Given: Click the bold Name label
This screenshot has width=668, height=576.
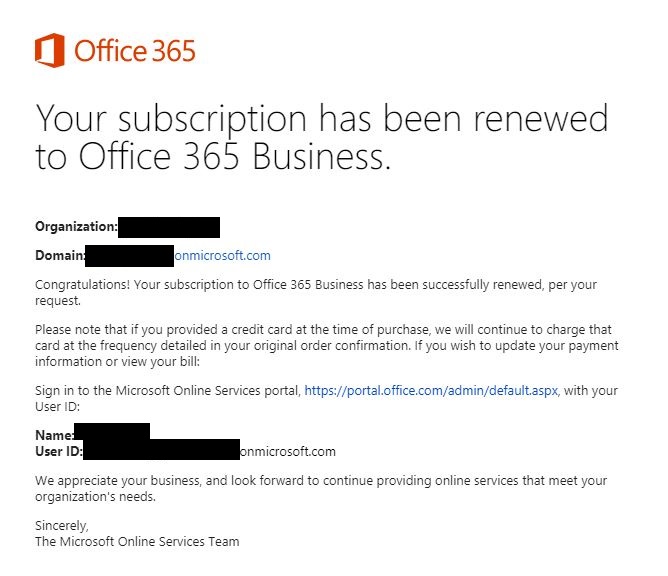Looking at the screenshot, I should [x=55, y=435].
